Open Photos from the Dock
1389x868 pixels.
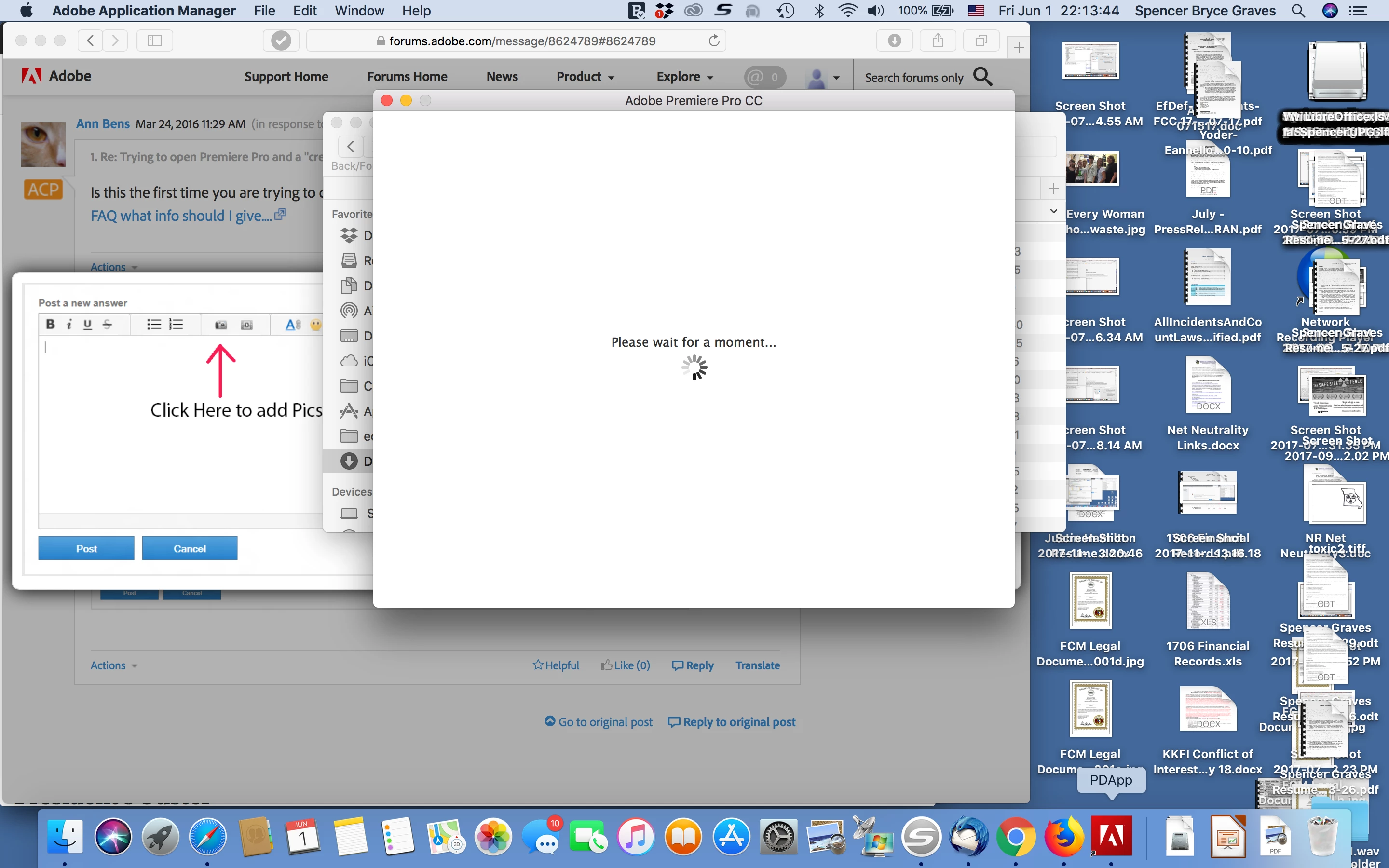point(493,837)
